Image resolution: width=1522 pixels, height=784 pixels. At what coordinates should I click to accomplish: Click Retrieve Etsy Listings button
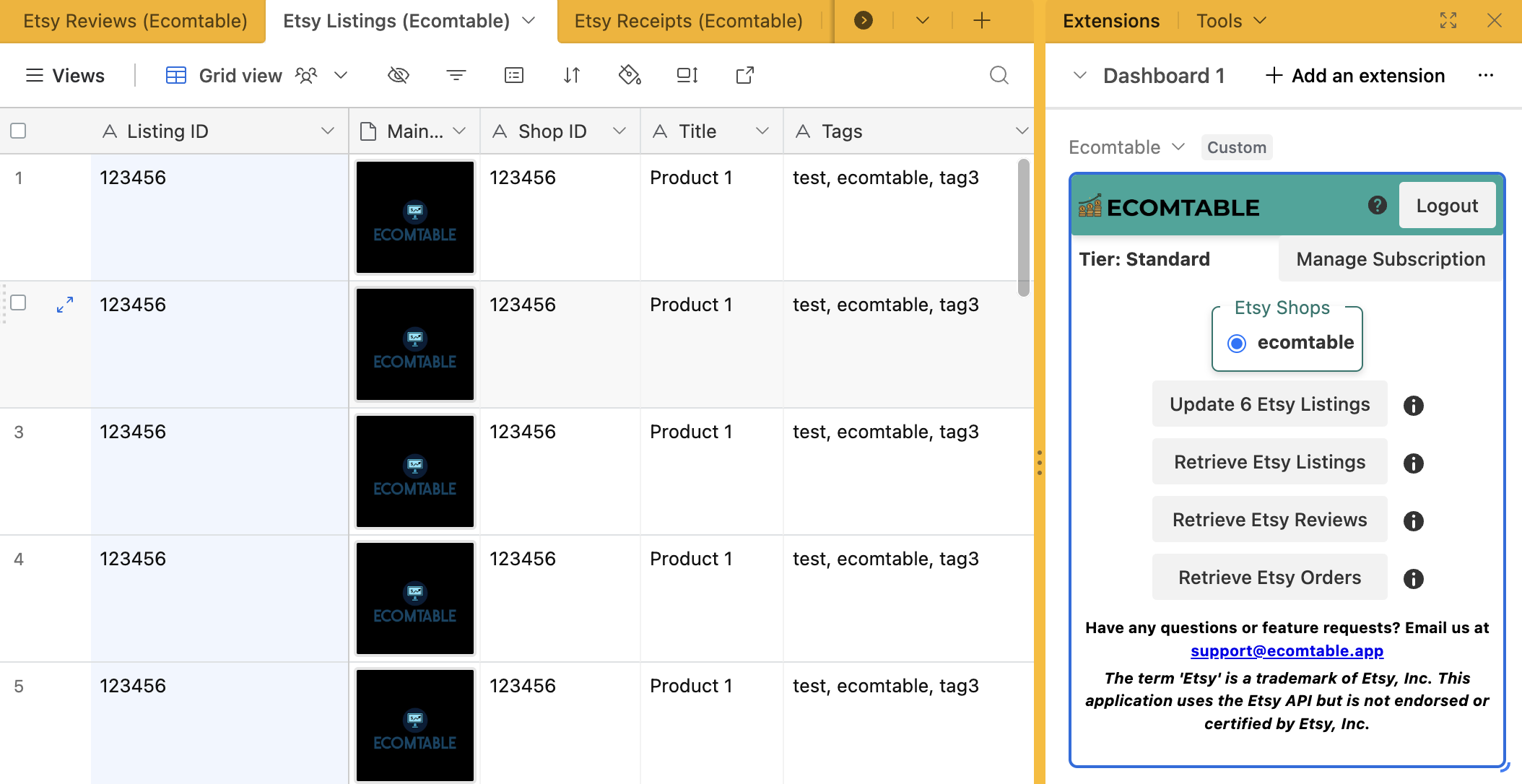pyautogui.click(x=1269, y=462)
